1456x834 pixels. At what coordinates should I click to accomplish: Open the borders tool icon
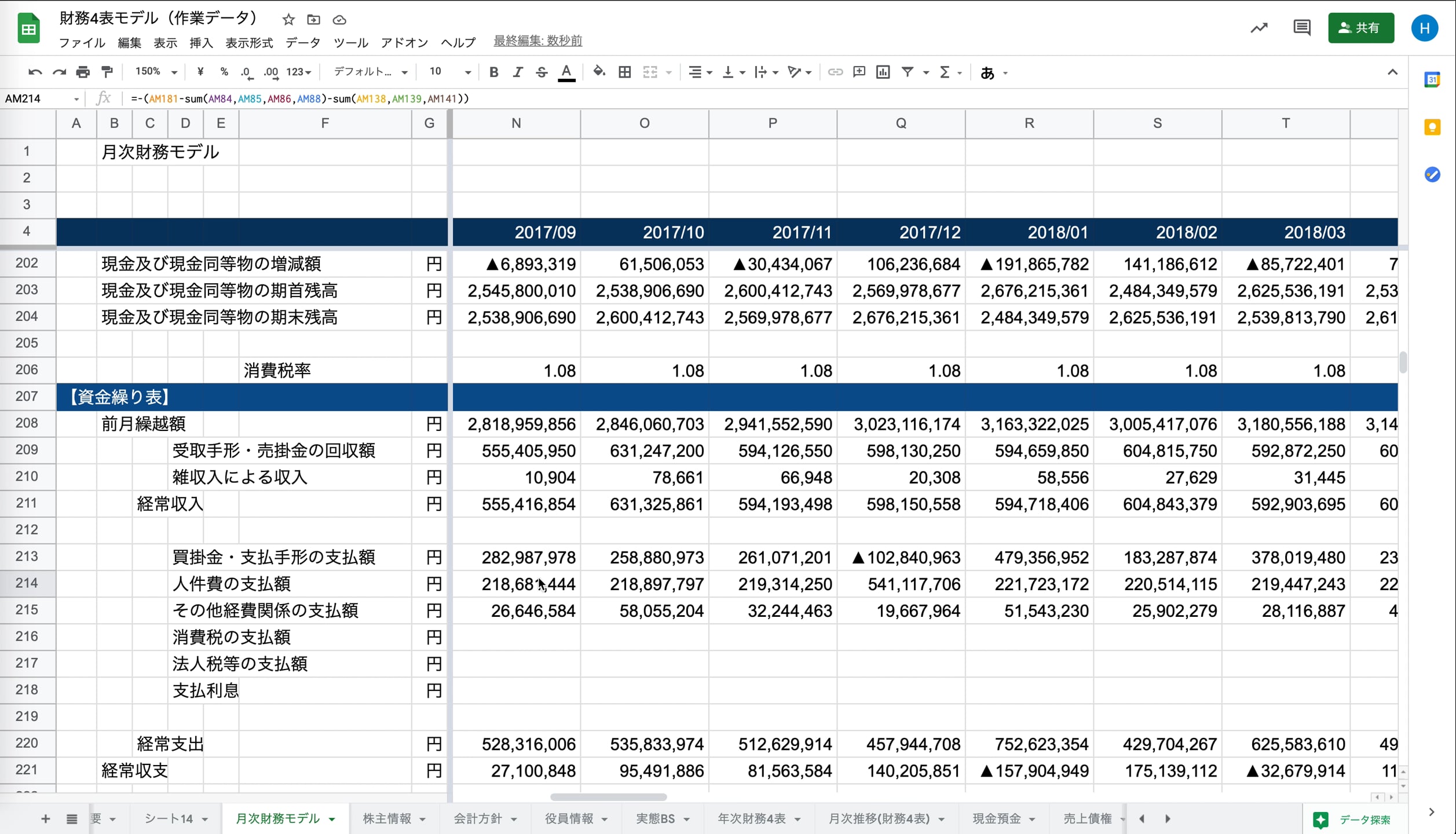(624, 72)
